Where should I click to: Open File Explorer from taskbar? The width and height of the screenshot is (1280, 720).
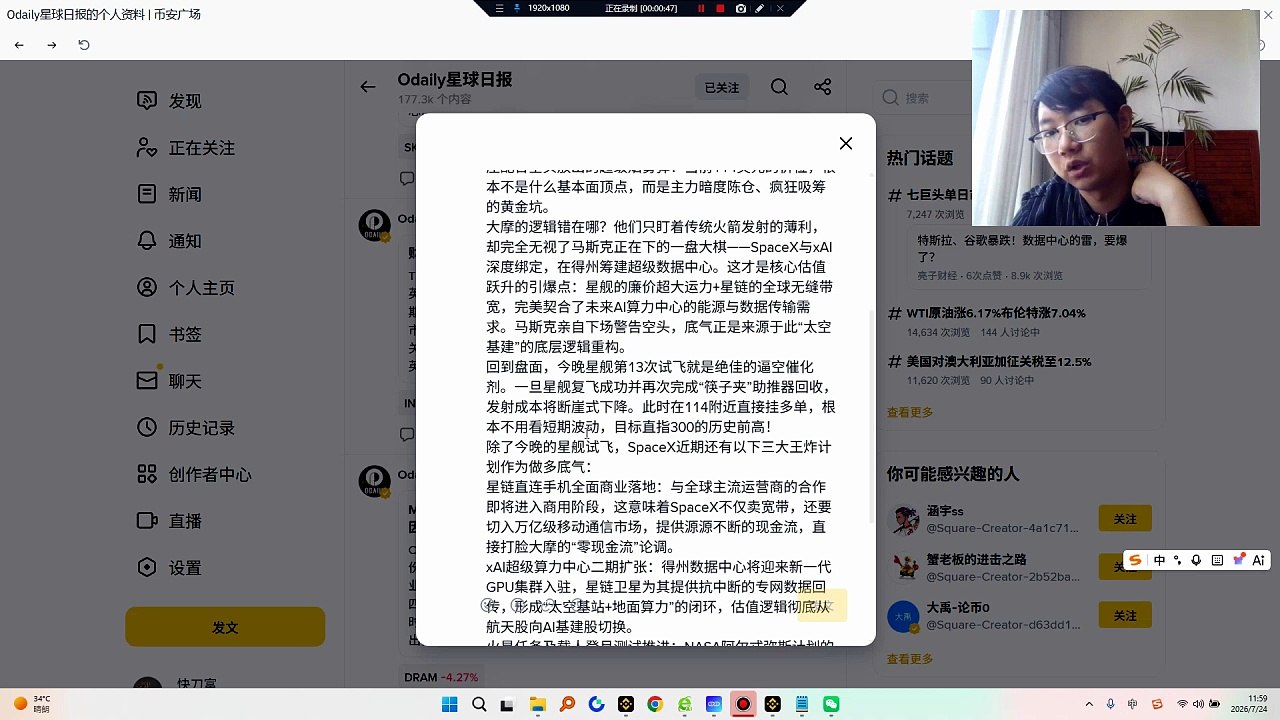[x=537, y=704]
